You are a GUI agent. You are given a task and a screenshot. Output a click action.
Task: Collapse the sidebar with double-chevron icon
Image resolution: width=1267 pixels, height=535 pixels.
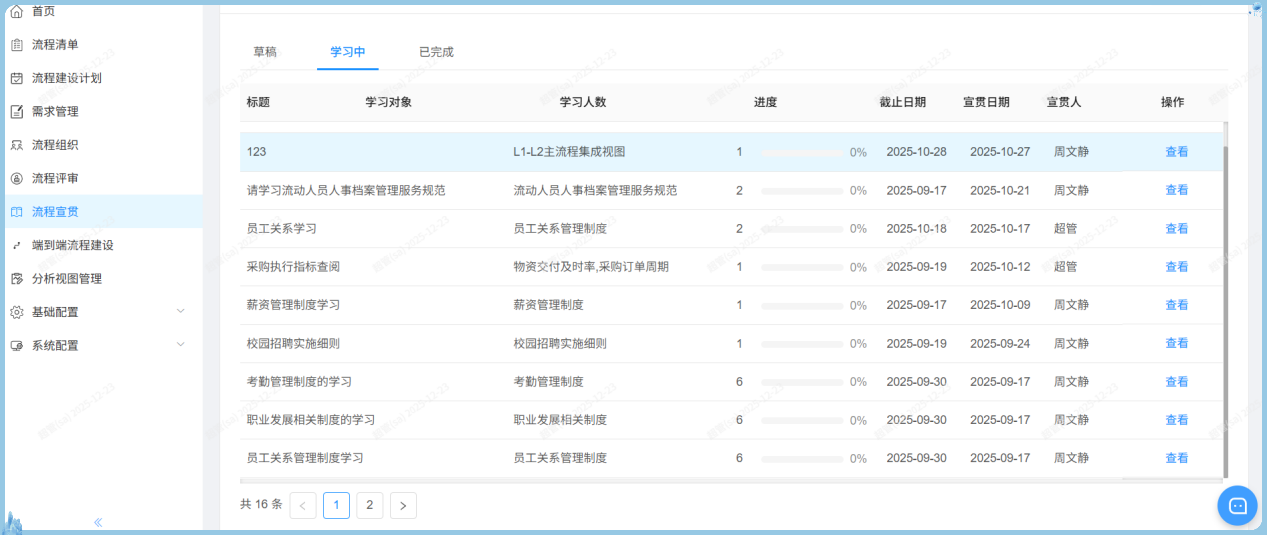point(99,522)
